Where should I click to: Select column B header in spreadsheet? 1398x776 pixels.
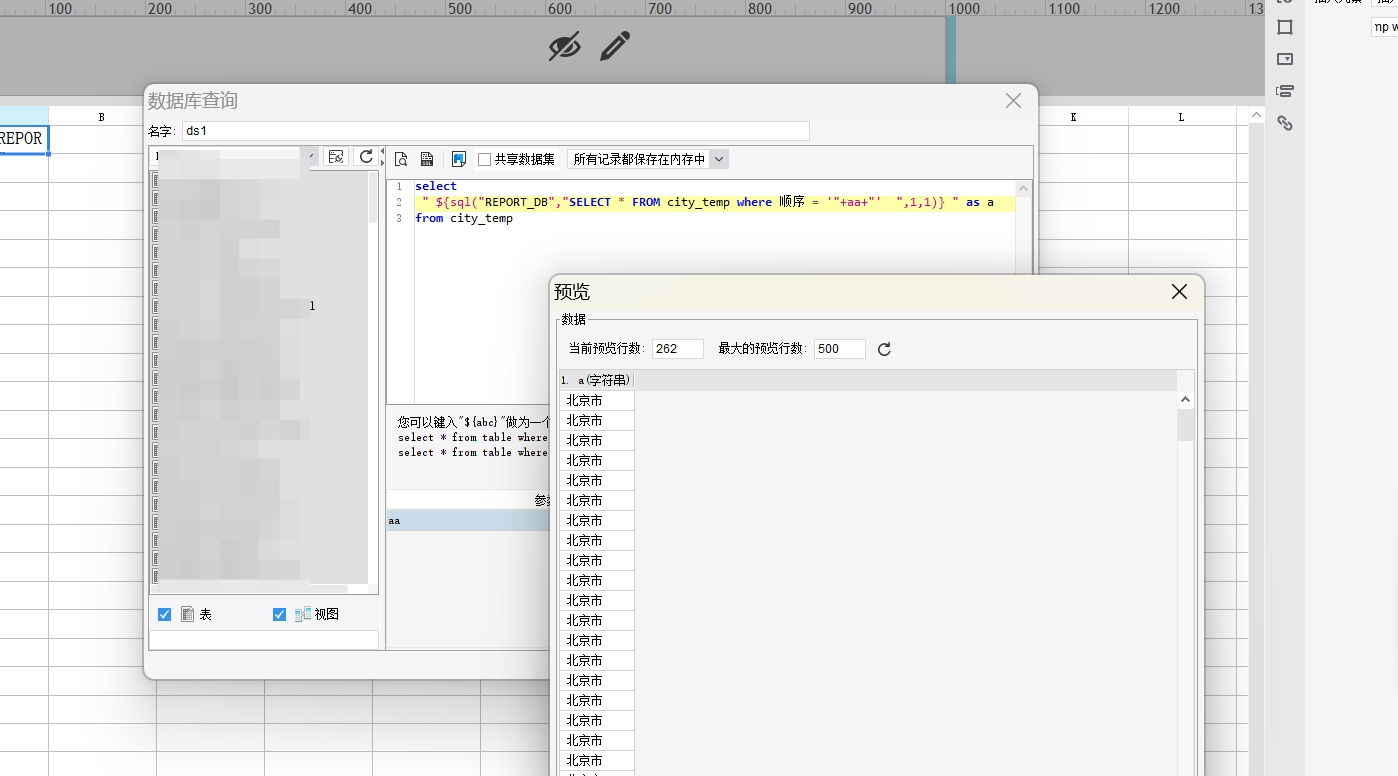coord(102,116)
